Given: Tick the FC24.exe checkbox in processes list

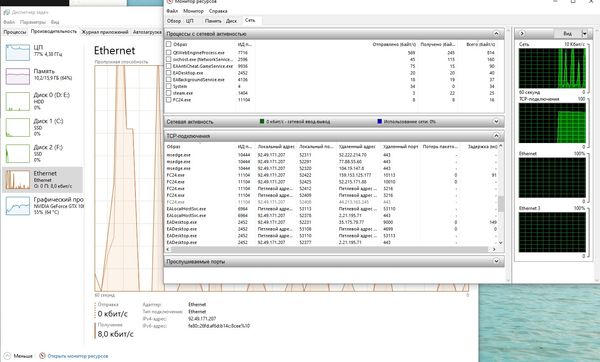Looking at the screenshot, I should click(x=168, y=100).
